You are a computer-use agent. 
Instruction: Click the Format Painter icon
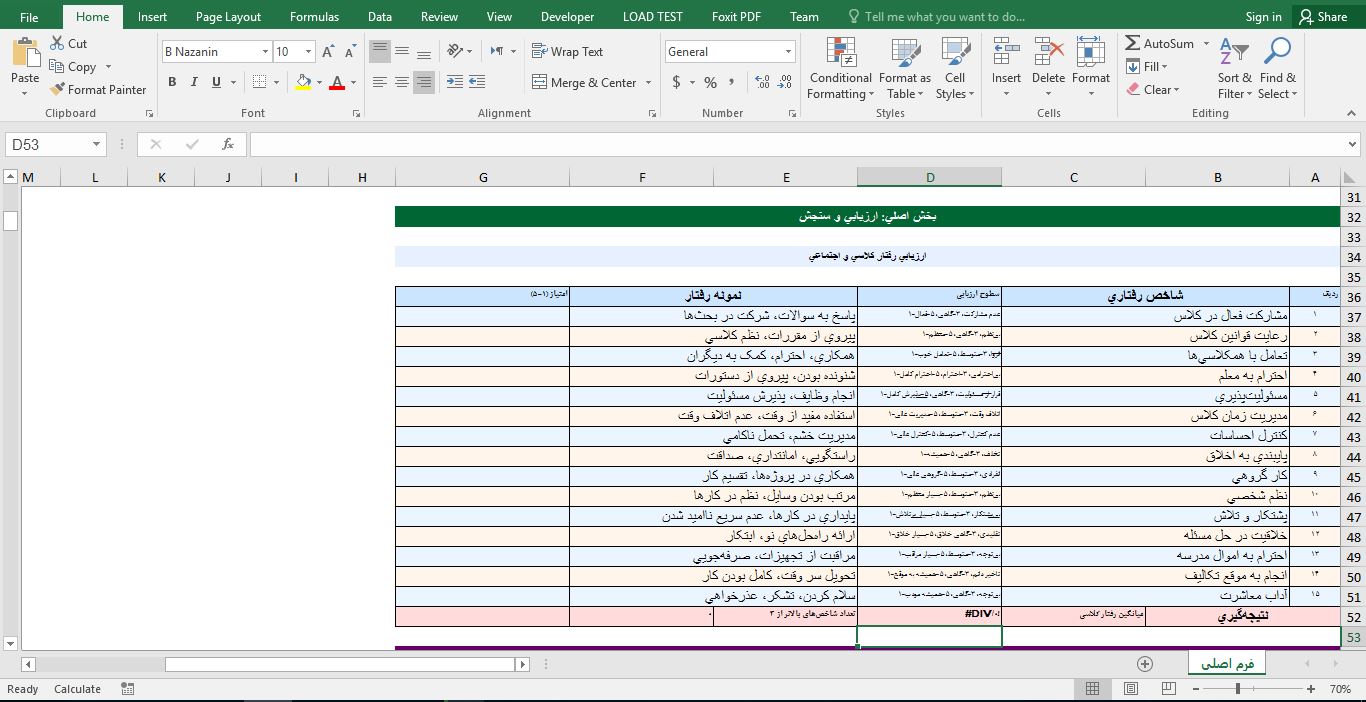pyautogui.click(x=57, y=89)
